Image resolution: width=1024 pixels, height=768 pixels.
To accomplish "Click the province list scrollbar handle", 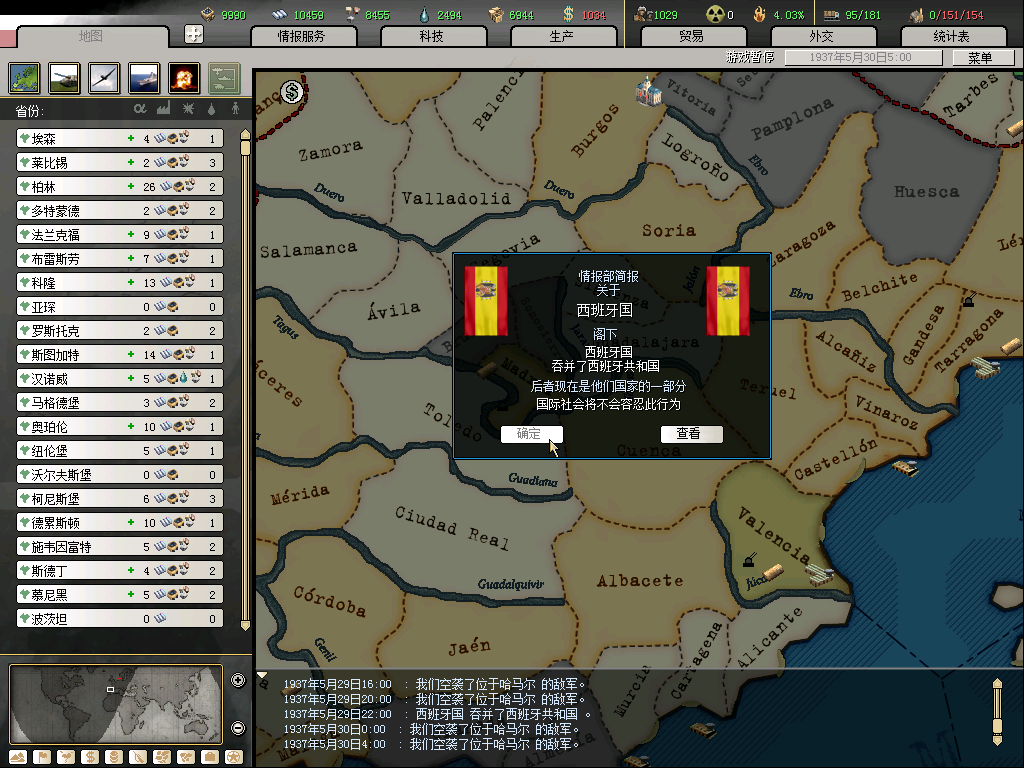I will pyautogui.click(x=246, y=148).
